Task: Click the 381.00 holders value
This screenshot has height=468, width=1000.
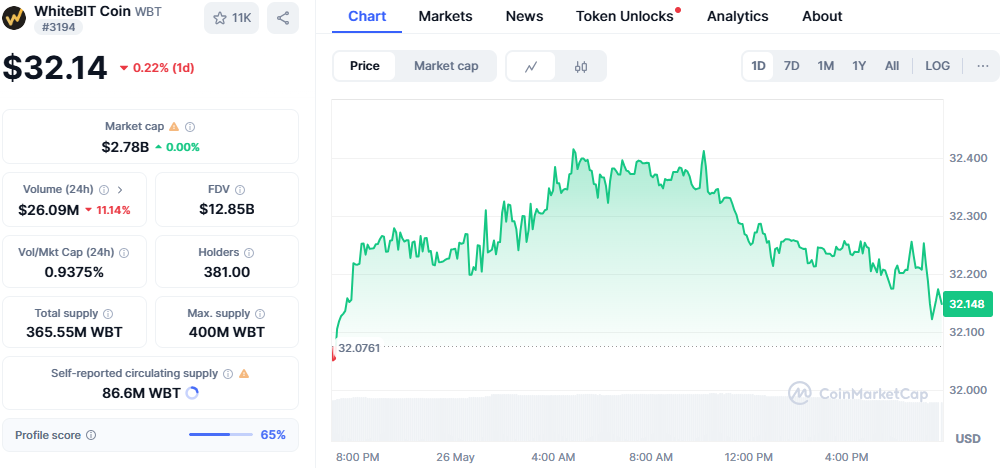Action: (227, 272)
